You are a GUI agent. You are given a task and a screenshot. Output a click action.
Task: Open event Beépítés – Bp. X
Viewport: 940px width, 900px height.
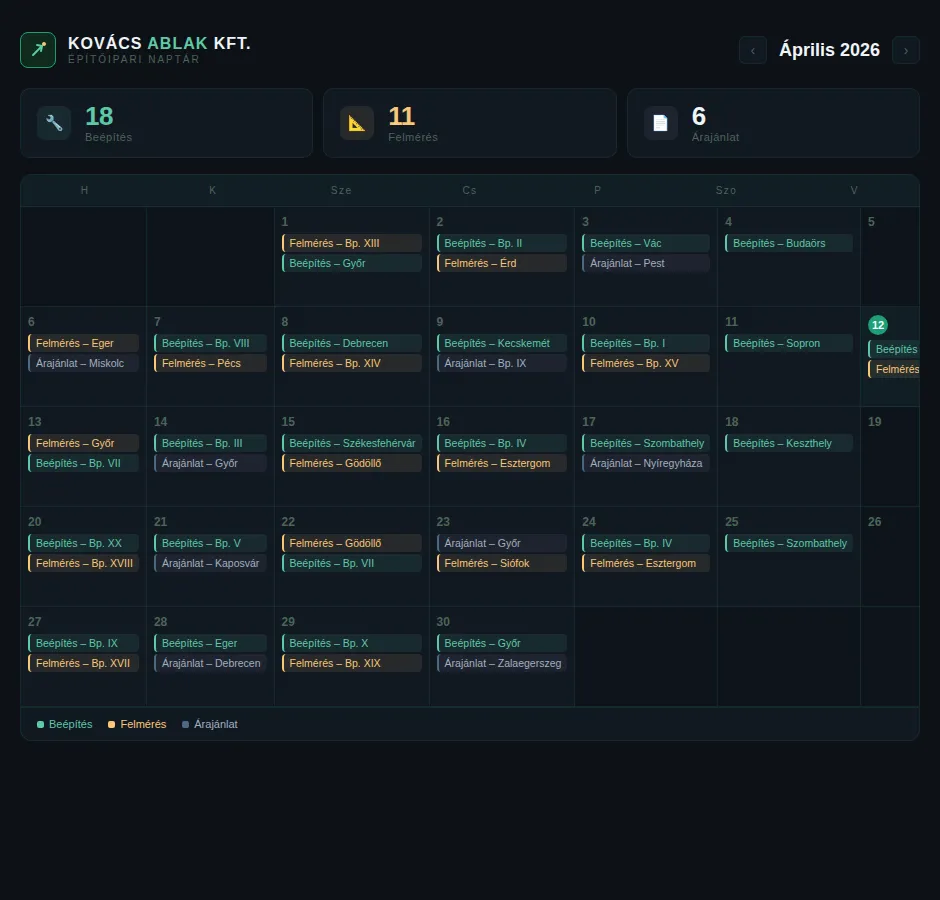pyautogui.click(x=352, y=643)
